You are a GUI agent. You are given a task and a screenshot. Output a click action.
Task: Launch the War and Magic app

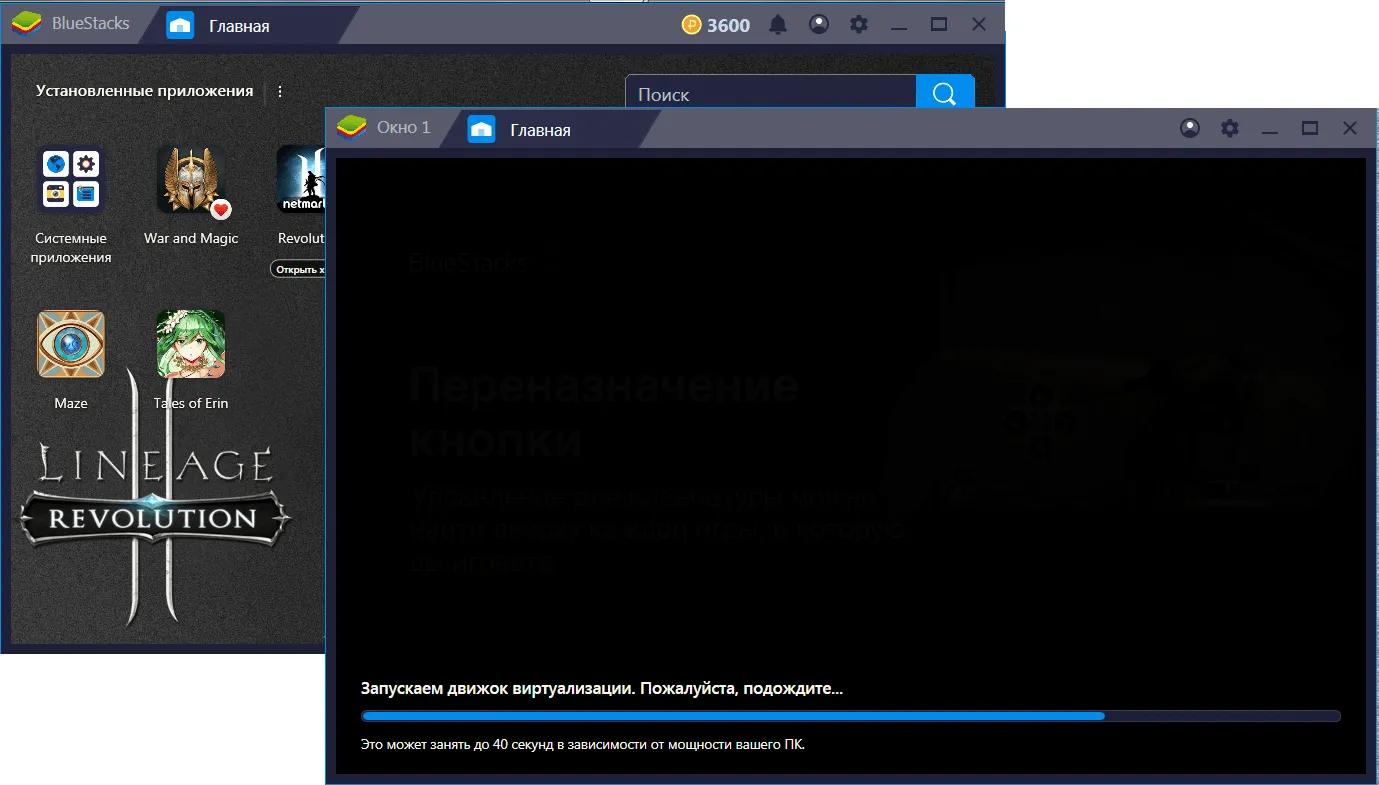pos(191,180)
